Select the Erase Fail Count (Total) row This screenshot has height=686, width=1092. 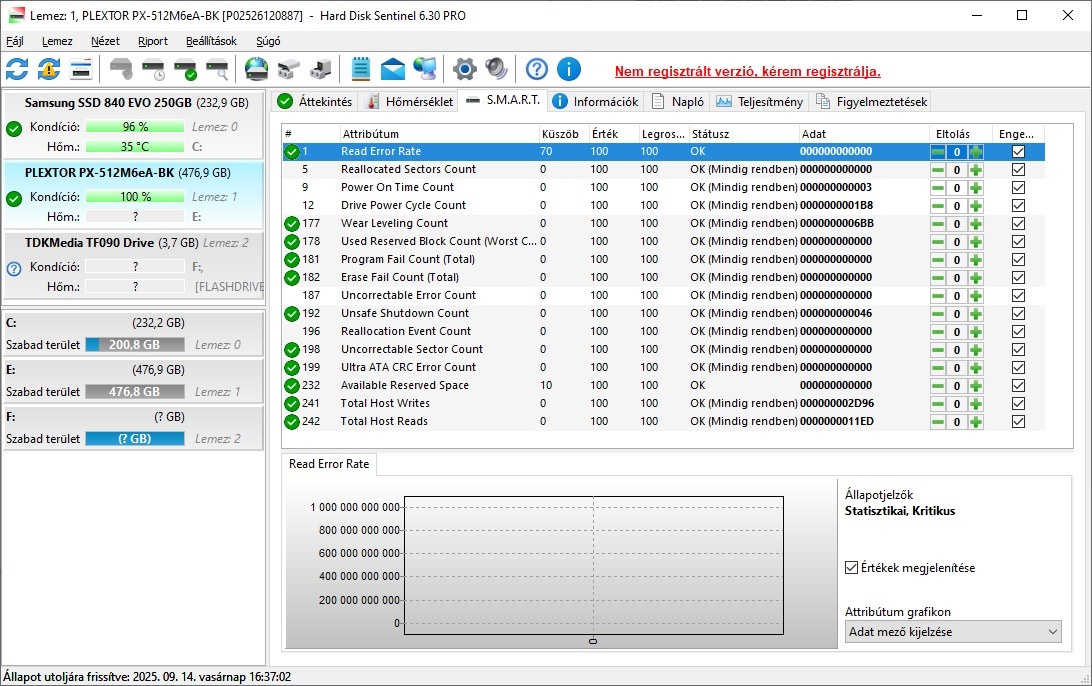pyautogui.click(x=663, y=277)
